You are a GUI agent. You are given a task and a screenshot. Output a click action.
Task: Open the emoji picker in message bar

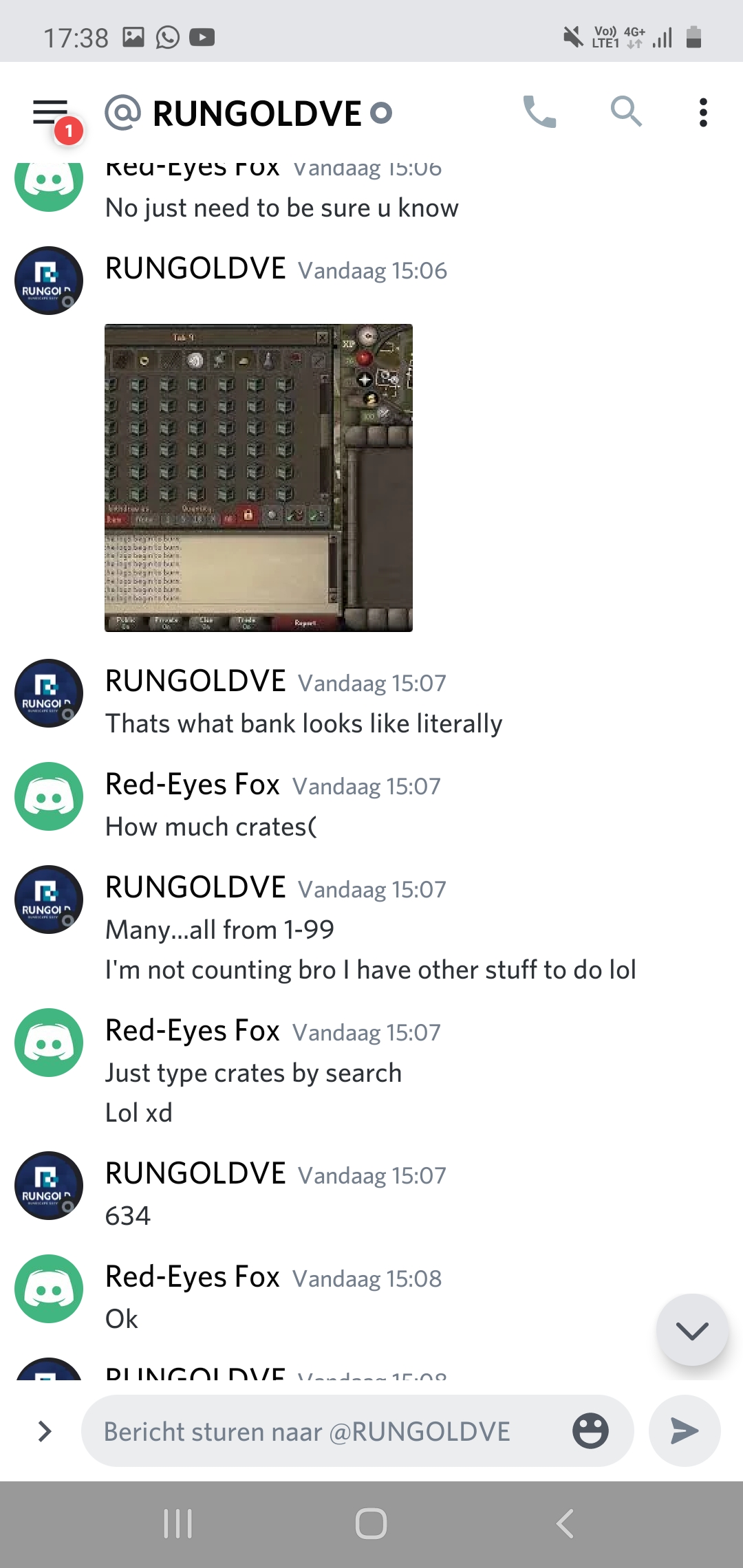coord(590,1431)
